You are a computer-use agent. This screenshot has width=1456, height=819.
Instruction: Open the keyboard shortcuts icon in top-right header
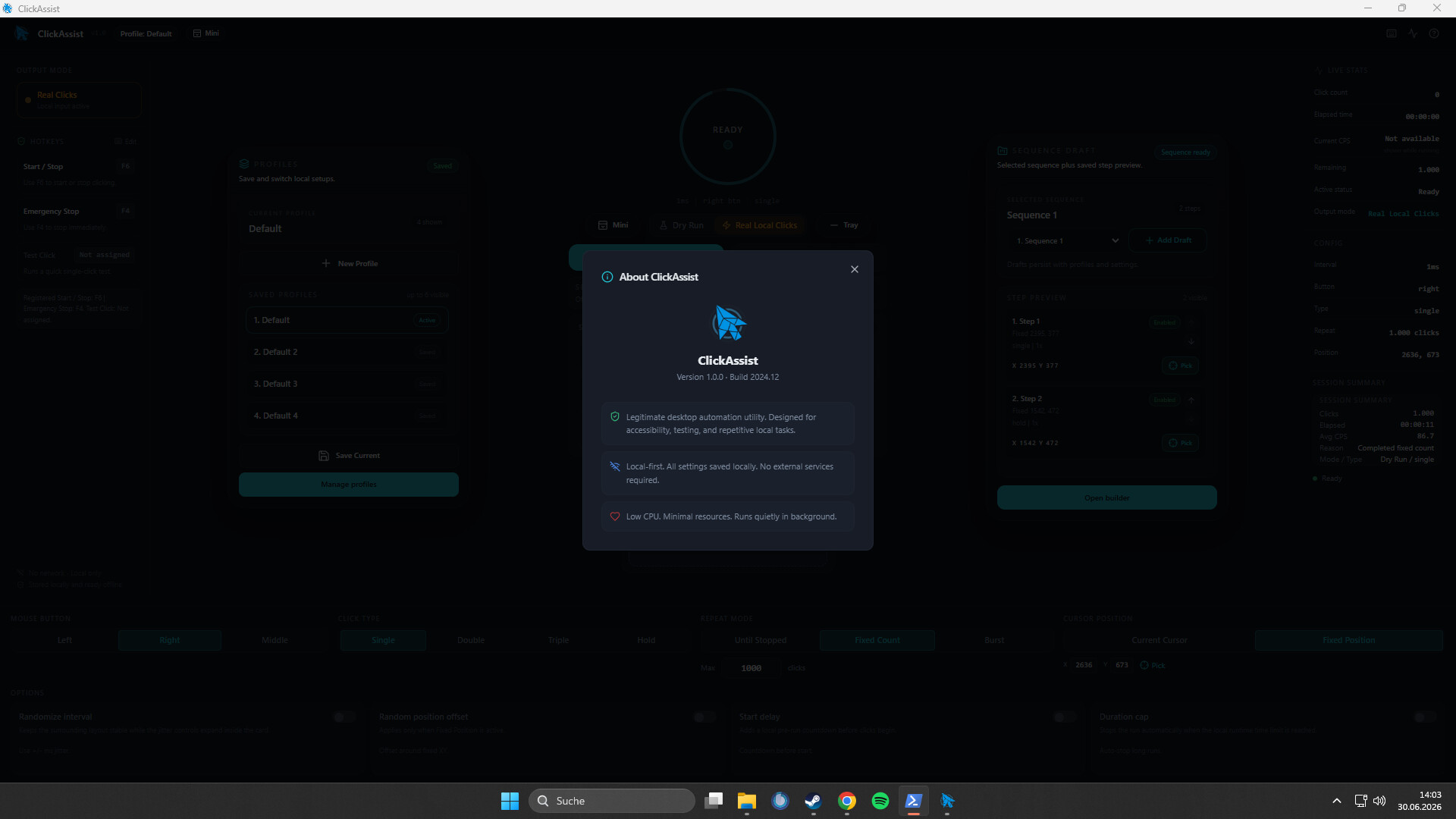pos(1392,33)
